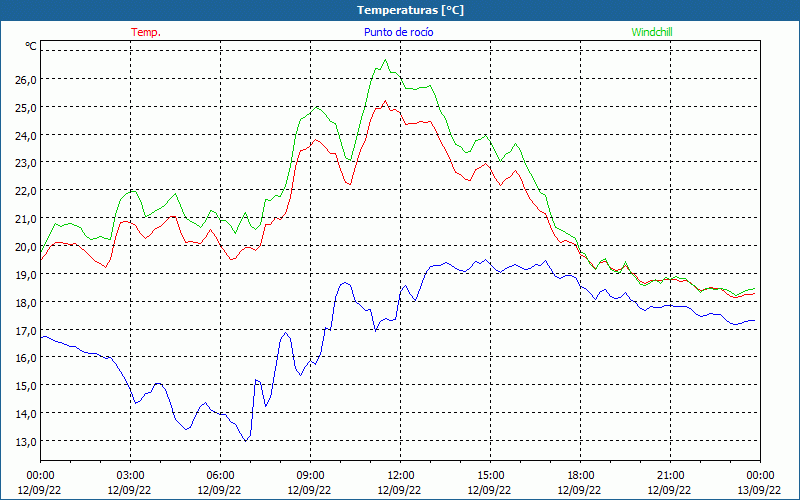Click the 21:00 time axis label
800x500 pixels.
click(x=670, y=476)
